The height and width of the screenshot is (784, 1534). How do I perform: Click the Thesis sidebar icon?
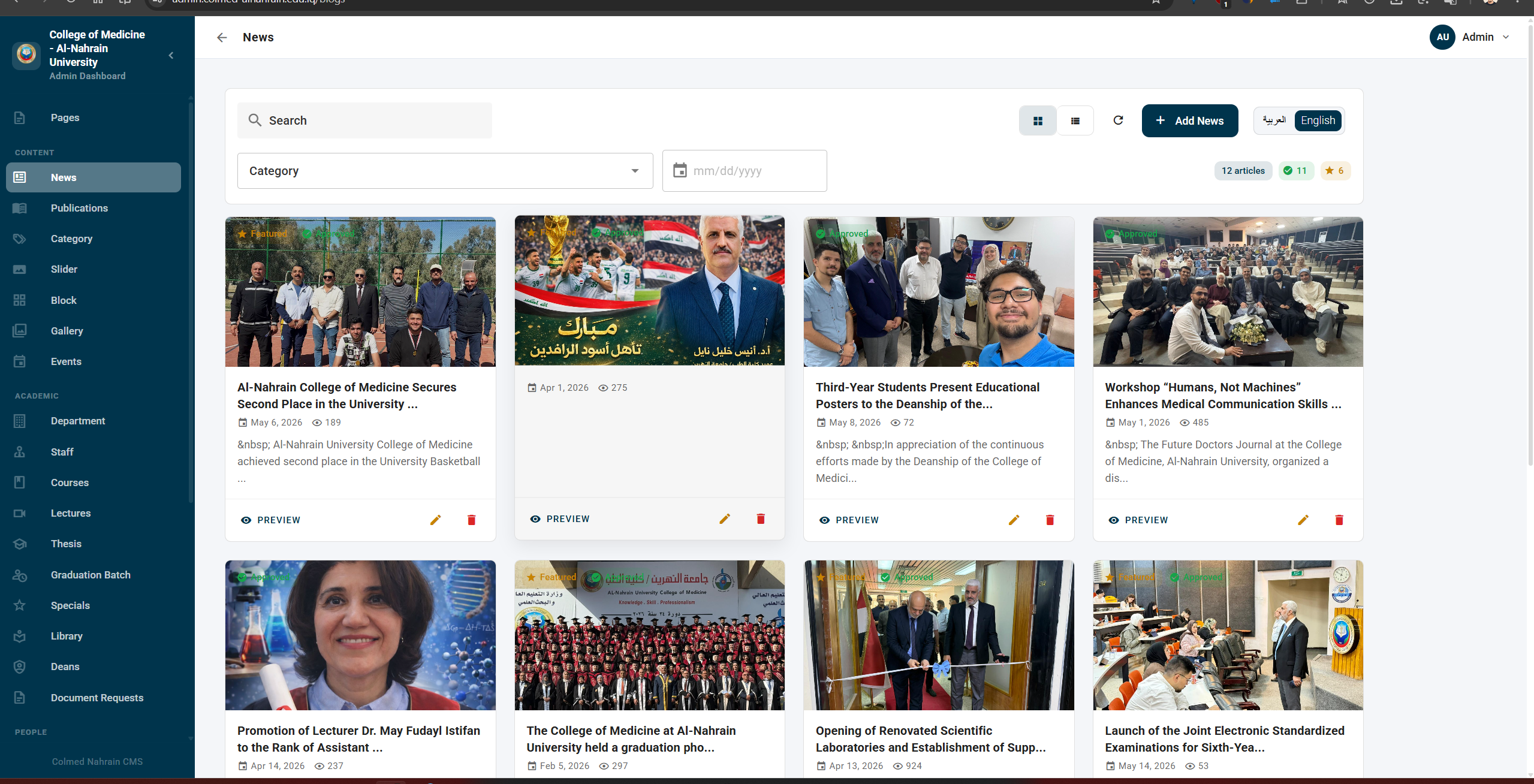20,544
